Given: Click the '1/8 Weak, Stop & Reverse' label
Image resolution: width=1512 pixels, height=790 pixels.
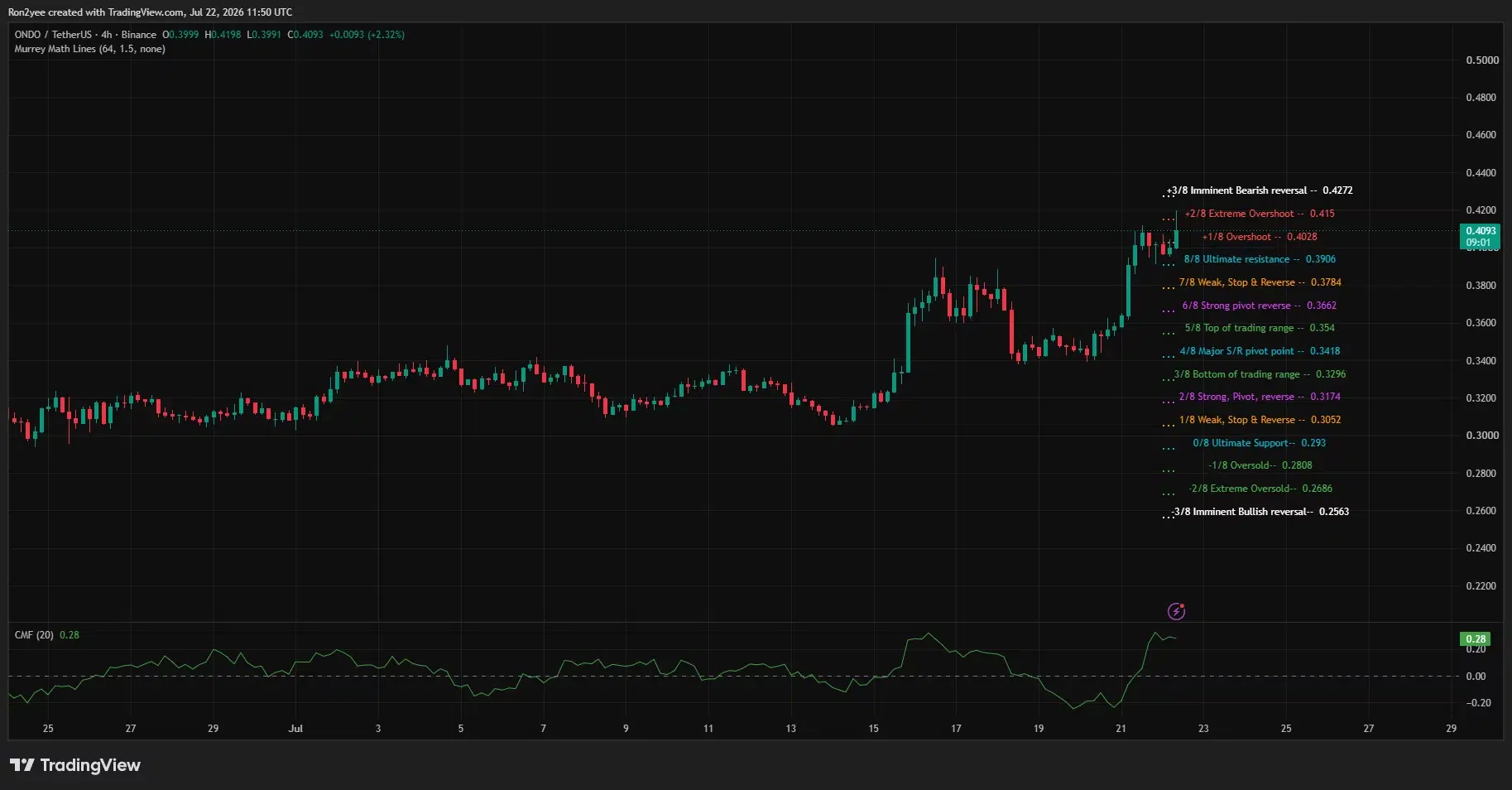Looking at the screenshot, I should coord(1260,420).
